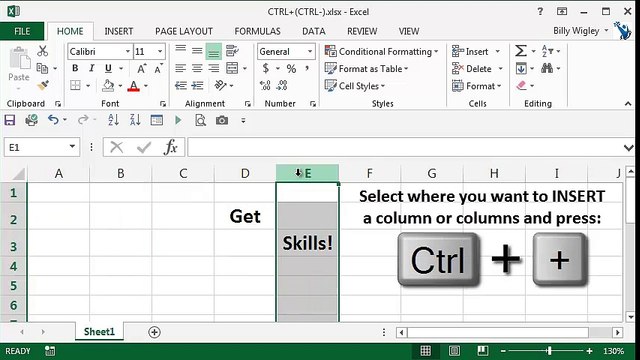Open Cell Styles menu
The height and width of the screenshot is (360, 640).
354,86
